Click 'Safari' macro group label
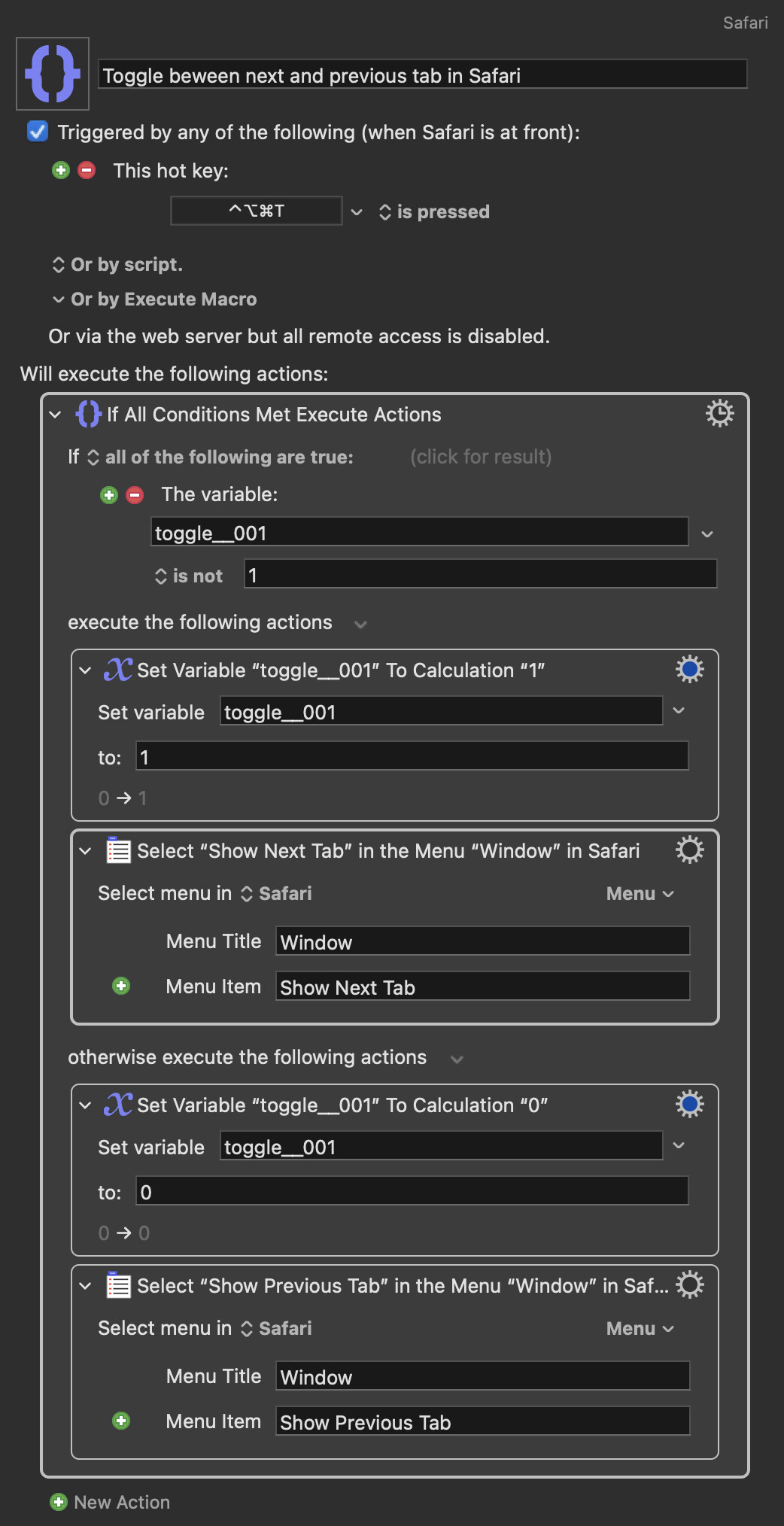This screenshot has height=1526, width=784. [x=746, y=23]
